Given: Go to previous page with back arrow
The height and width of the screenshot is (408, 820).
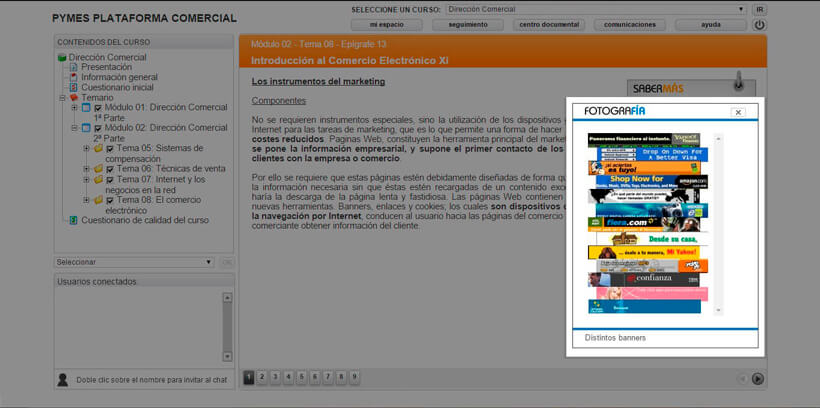Looking at the screenshot, I should point(742,379).
